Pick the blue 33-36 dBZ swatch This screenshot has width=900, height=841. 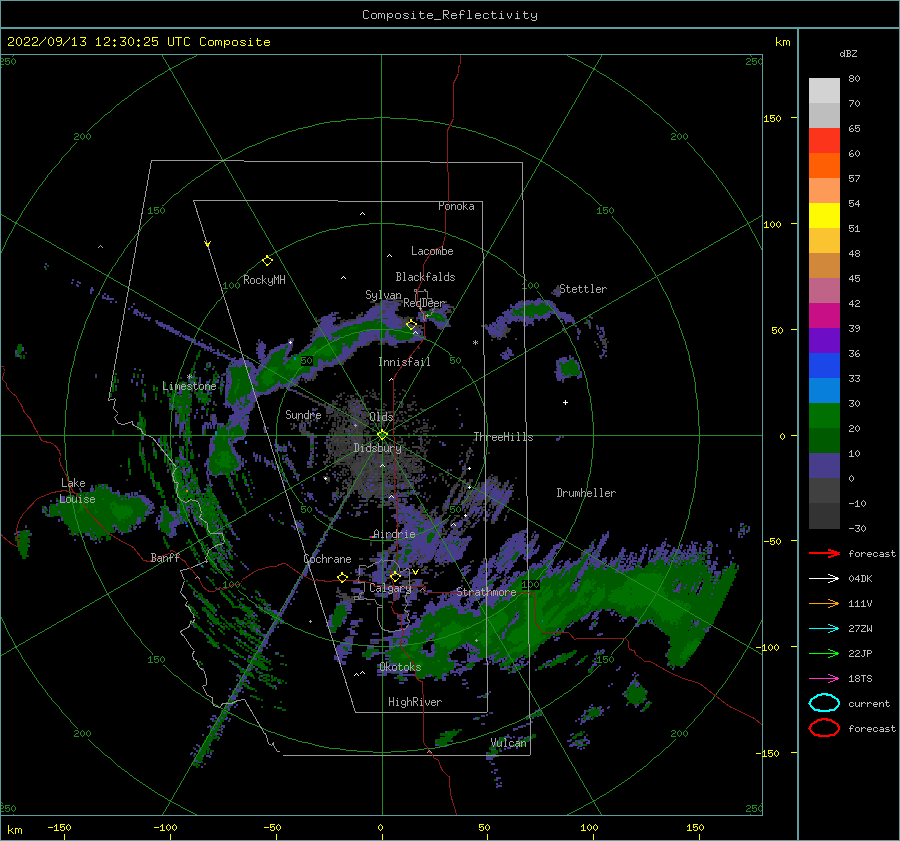pyautogui.click(x=824, y=365)
